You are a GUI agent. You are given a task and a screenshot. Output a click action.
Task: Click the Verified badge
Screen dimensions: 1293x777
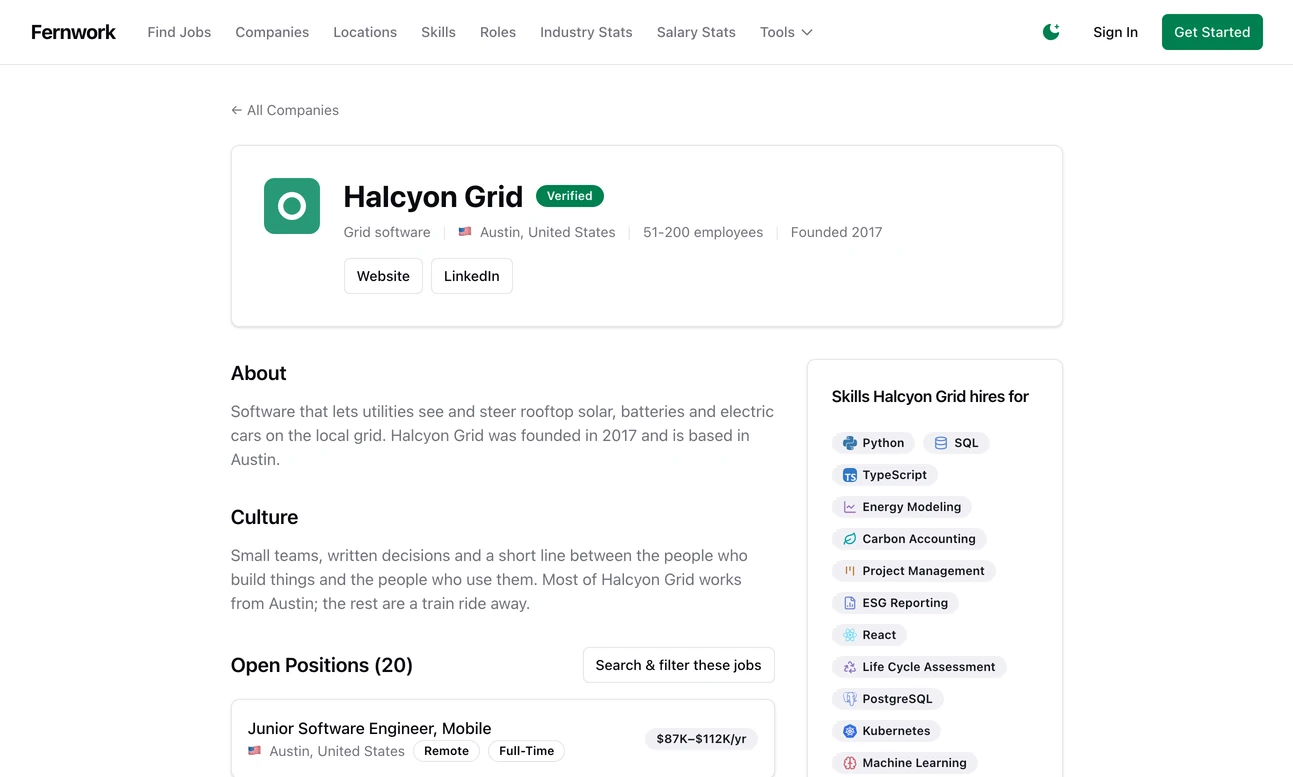pos(570,196)
